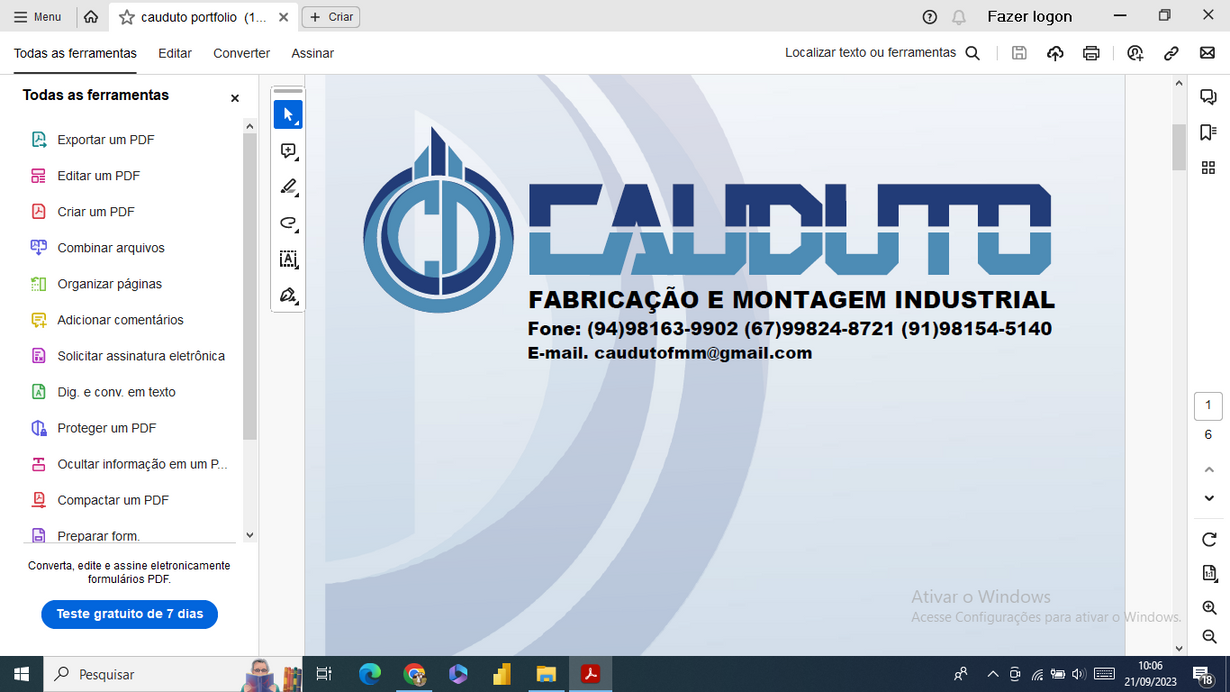Select the cauduto portfolio document tab
Image resolution: width=1230 pixels, height=692 pixels.
point(203,17)
